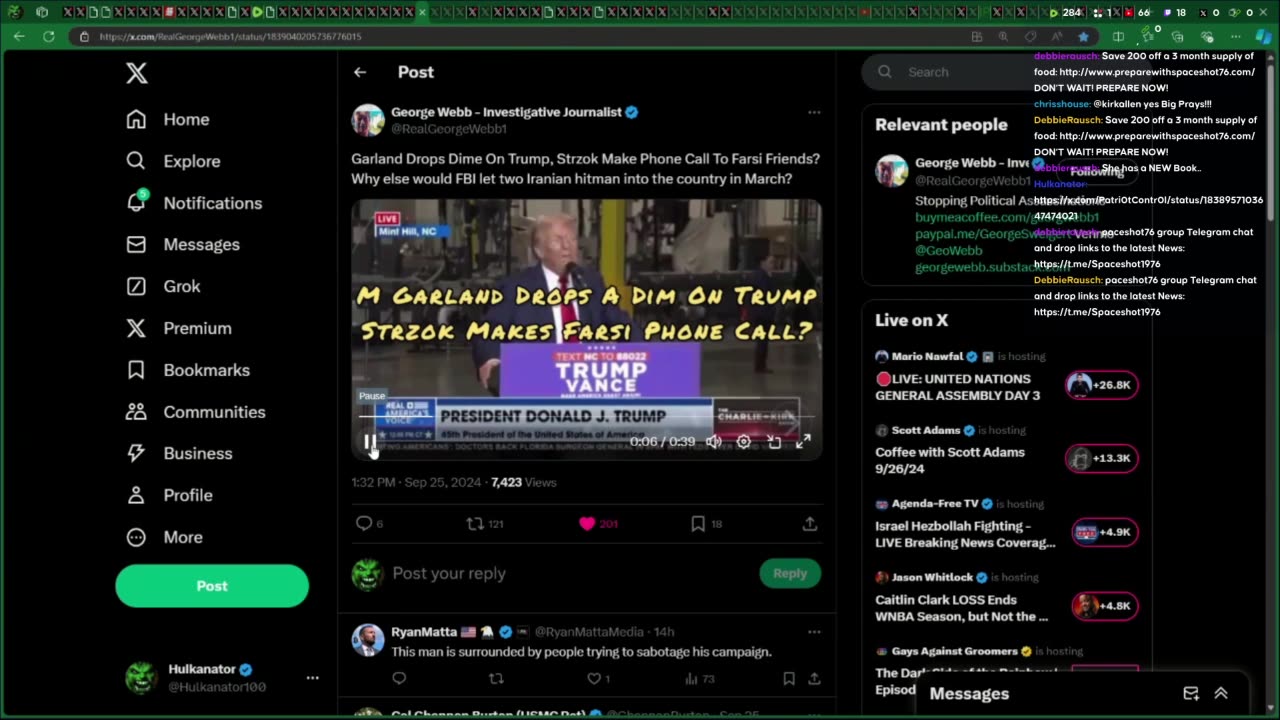Image resolution: width=1280 pixels, height=720 pixels.
Task: View stats on RyanMatta's comment showing 73
Action: pos(701,679)
